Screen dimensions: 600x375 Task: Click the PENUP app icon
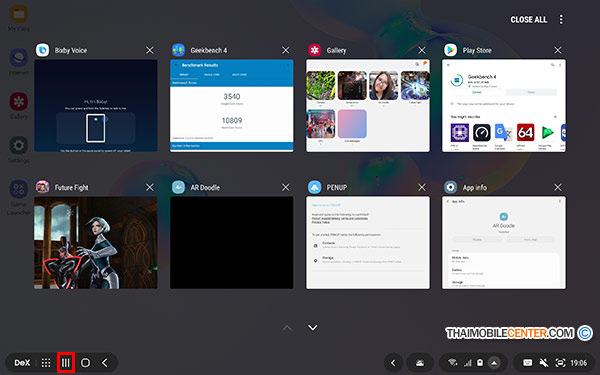click(x=315, y=187)
